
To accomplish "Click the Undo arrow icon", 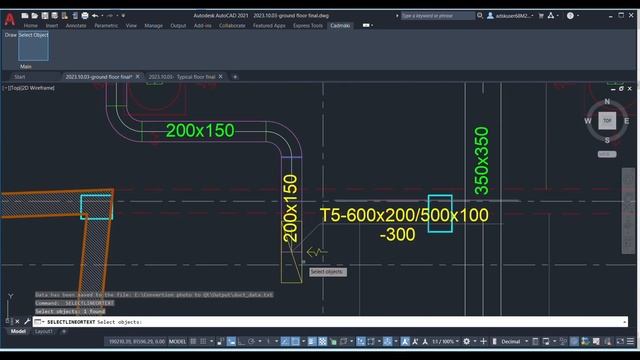I will (x=95, y=16).
